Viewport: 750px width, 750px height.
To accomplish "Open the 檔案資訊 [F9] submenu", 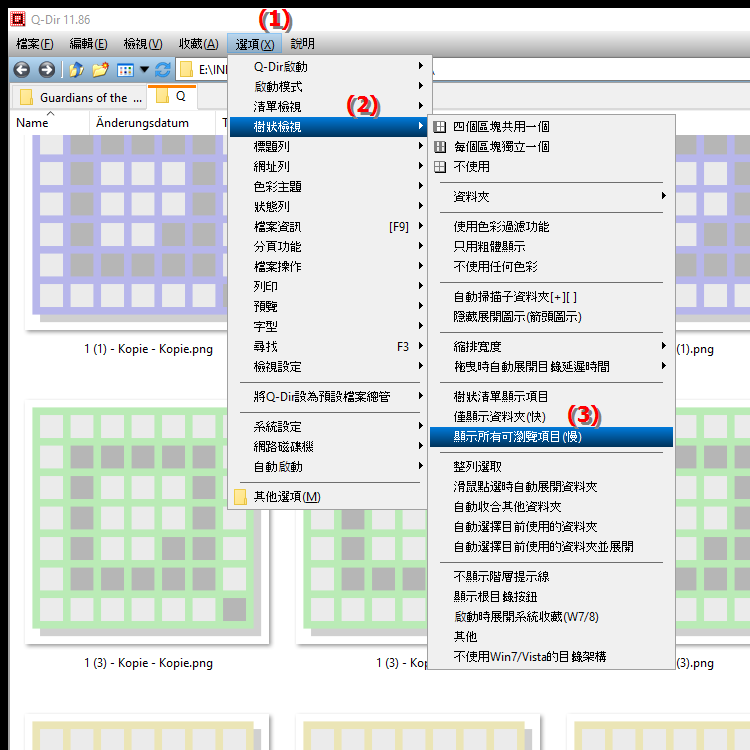I will 330,227.
